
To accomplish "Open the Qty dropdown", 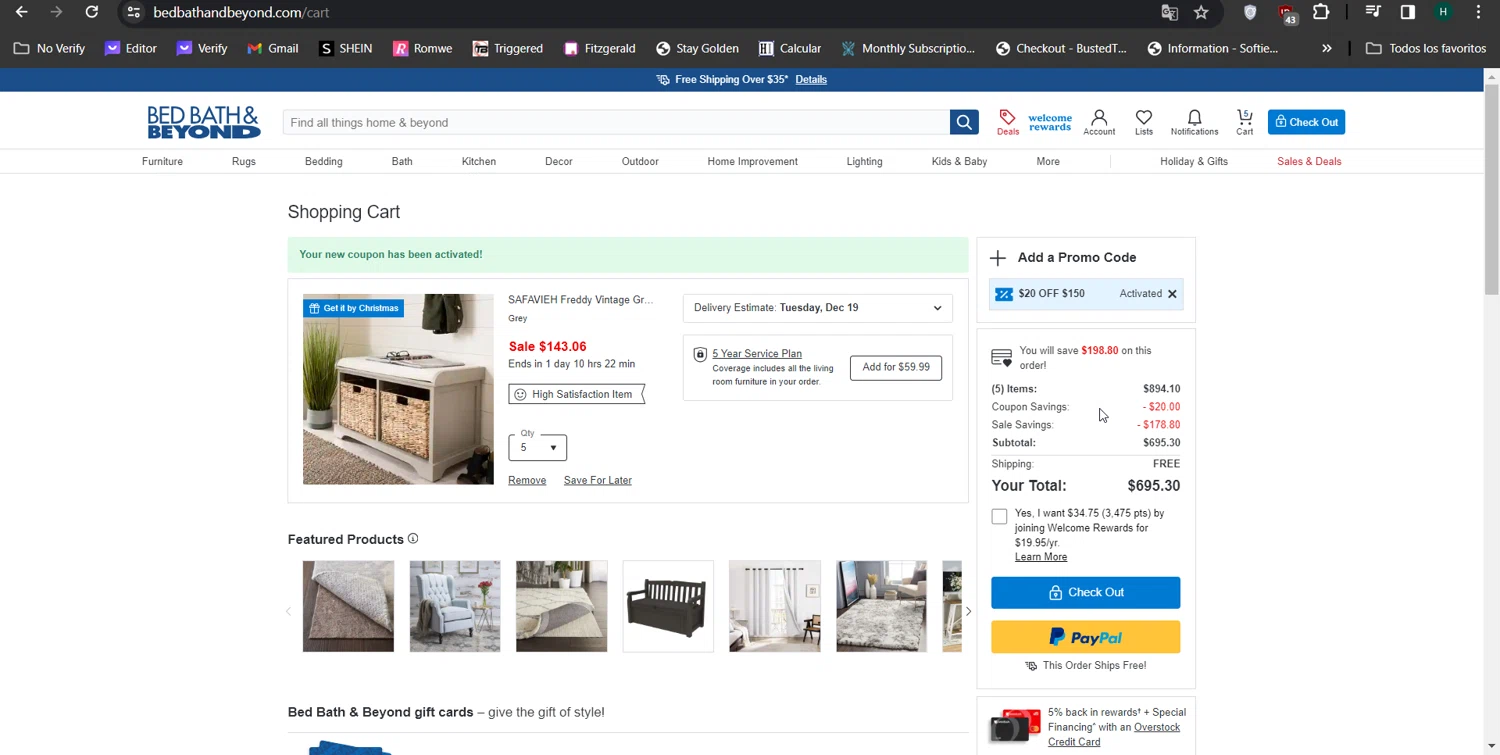I will [x=538, y=447].
